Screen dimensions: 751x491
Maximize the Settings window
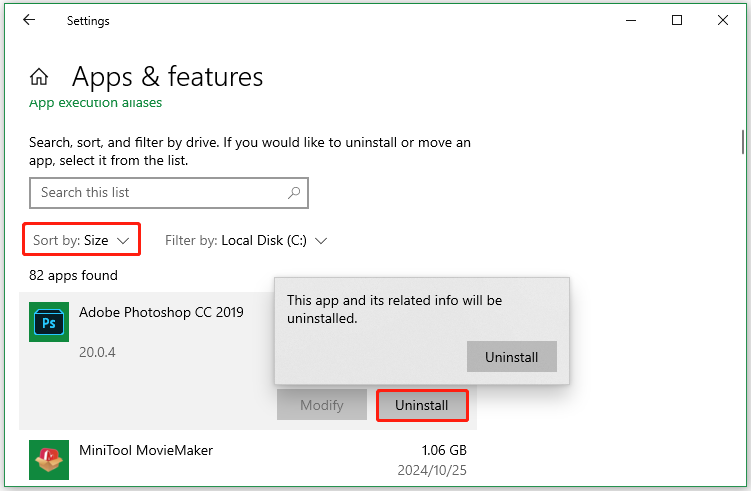[677, 20]
